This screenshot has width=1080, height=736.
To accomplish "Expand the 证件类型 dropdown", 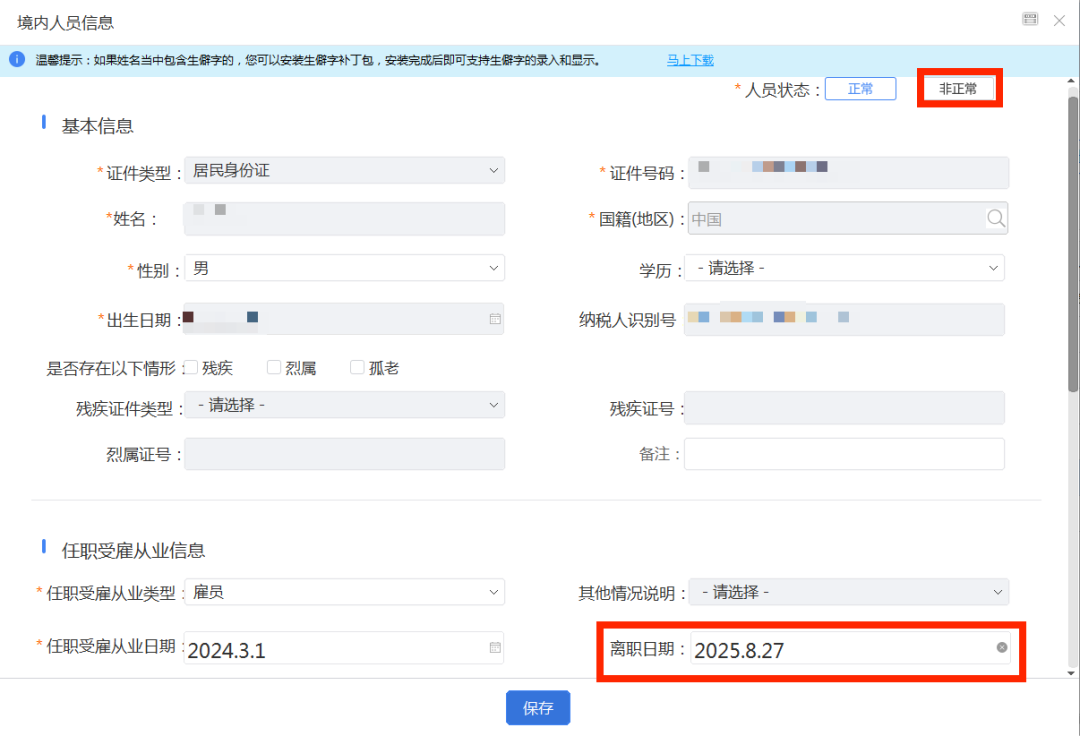I will point(345,171).
